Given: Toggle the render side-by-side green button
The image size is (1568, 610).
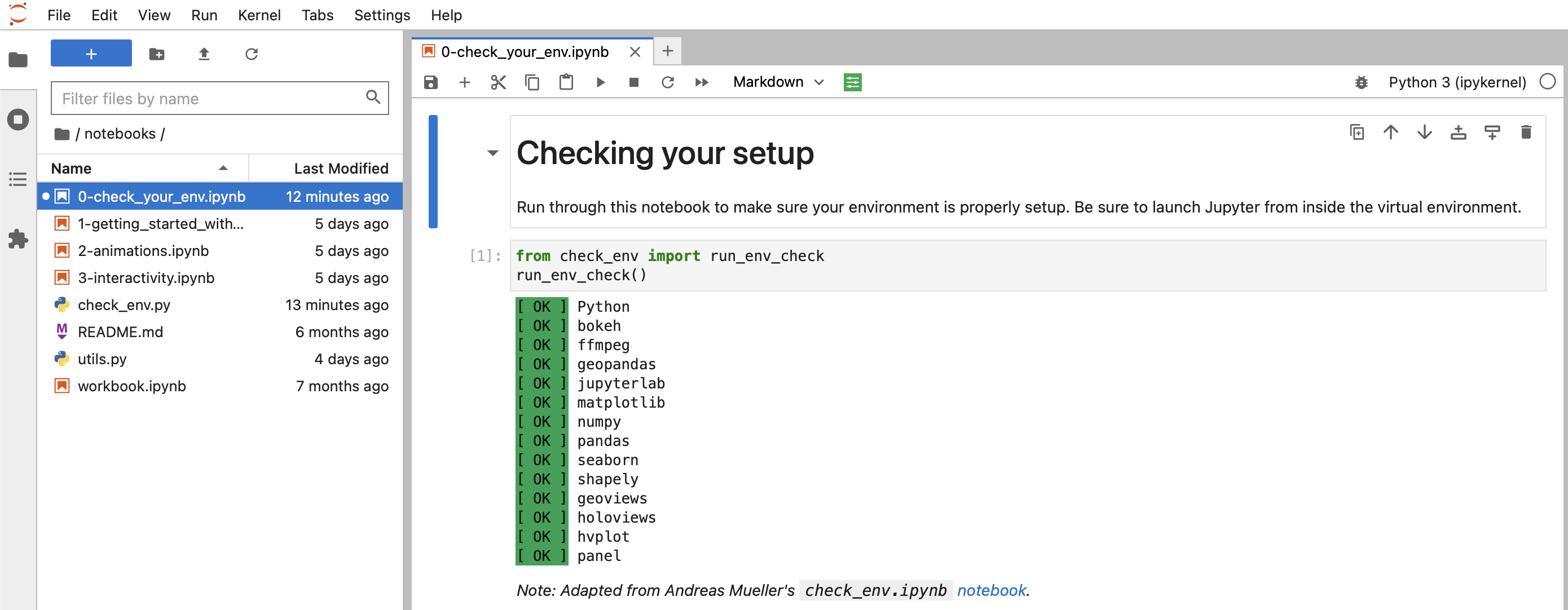Looking at the screenshot, I should coord(852,82).
